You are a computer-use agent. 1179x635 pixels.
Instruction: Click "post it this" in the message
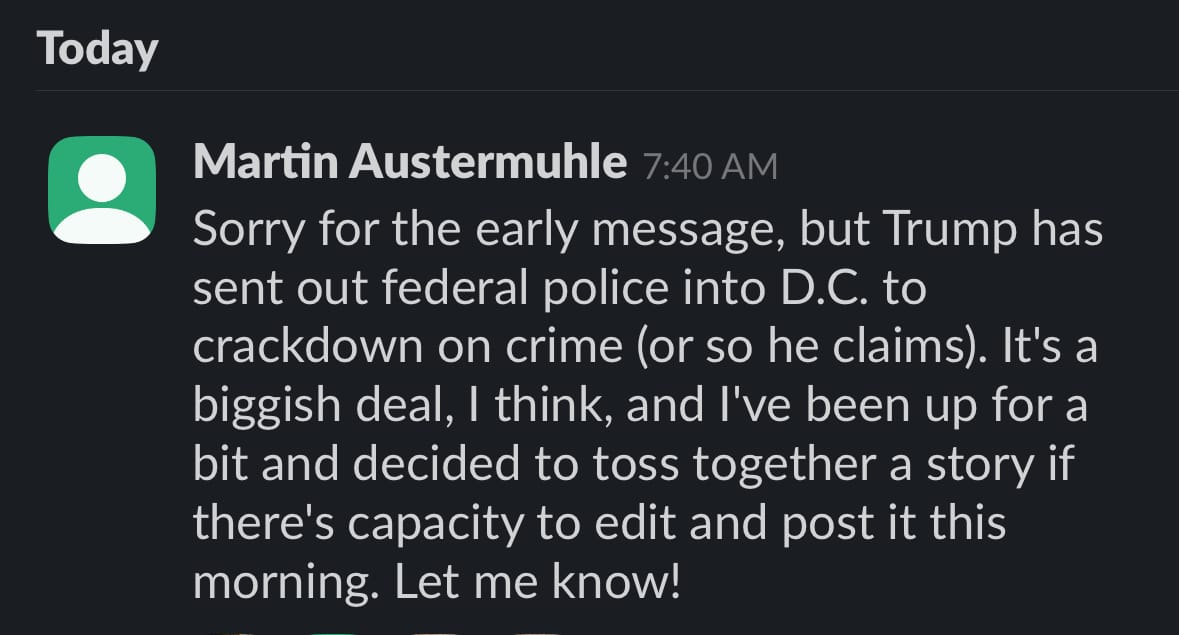(x=893, y=524)
